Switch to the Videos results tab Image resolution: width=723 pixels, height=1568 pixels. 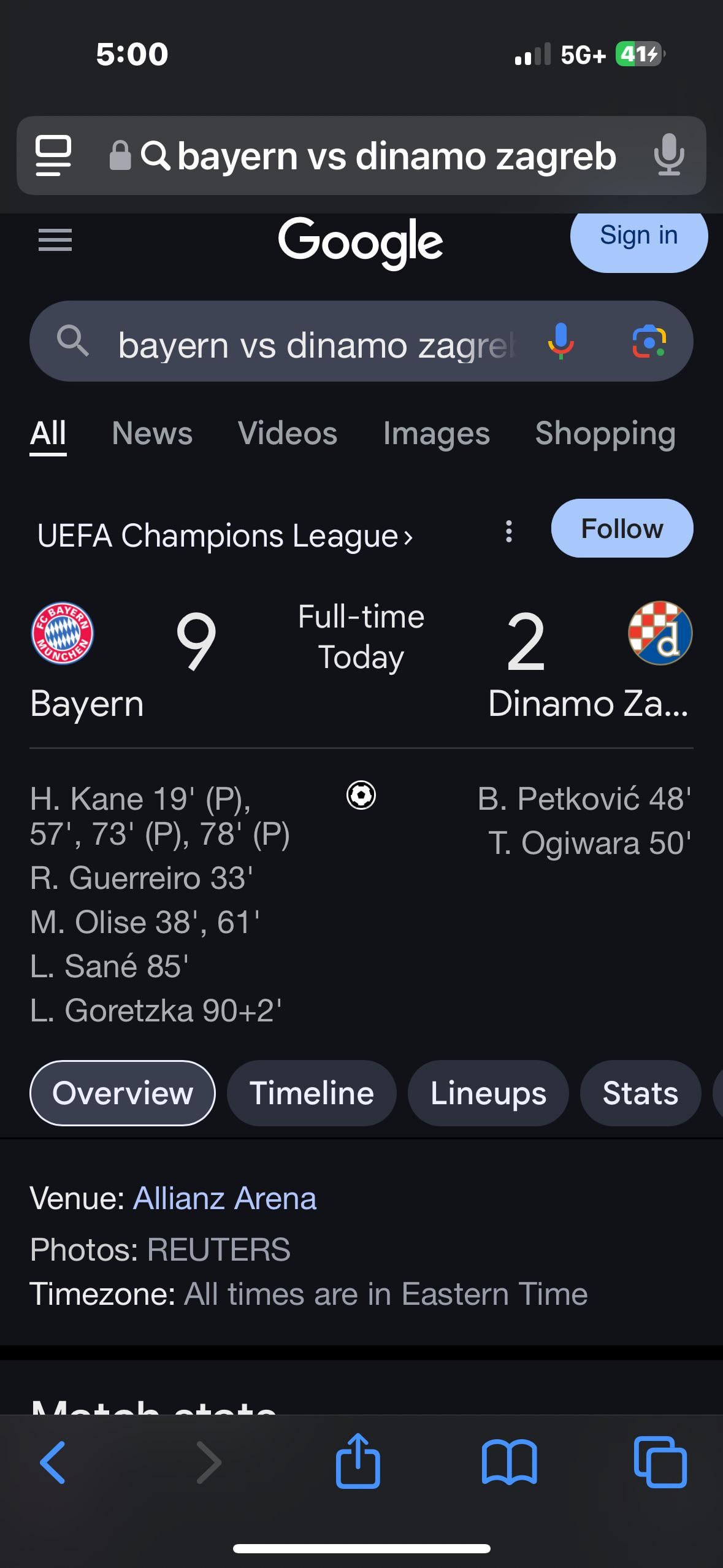[287, 434]
